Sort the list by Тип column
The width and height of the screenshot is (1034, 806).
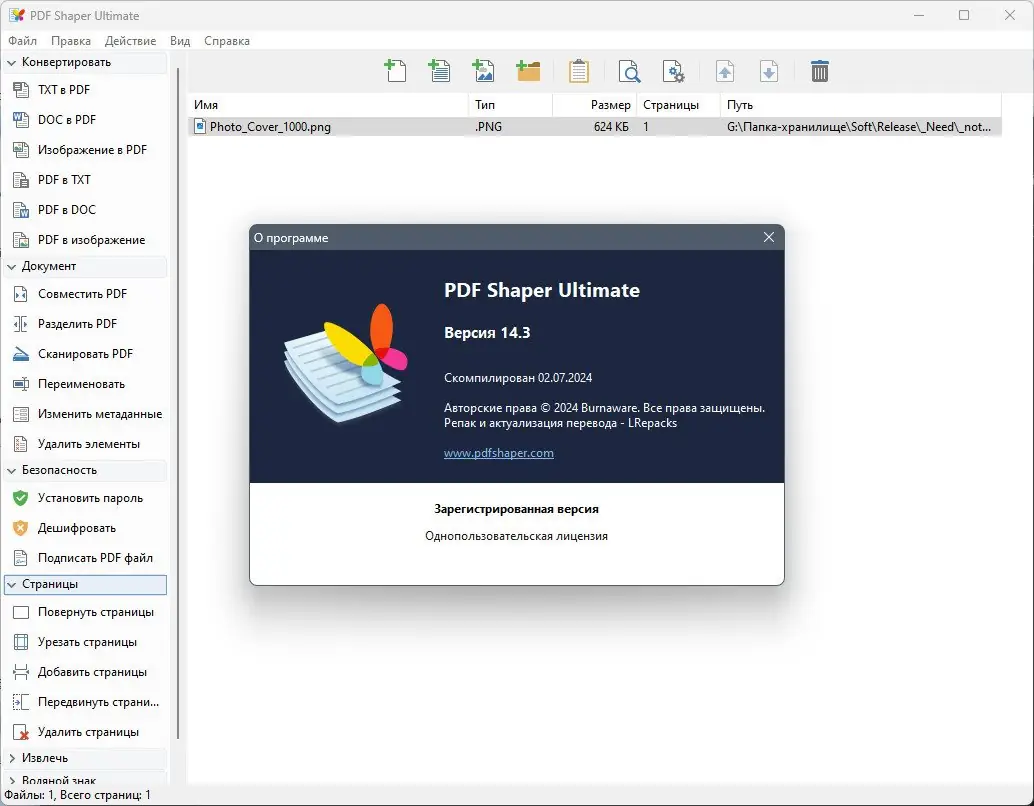[x=510, y=105]
